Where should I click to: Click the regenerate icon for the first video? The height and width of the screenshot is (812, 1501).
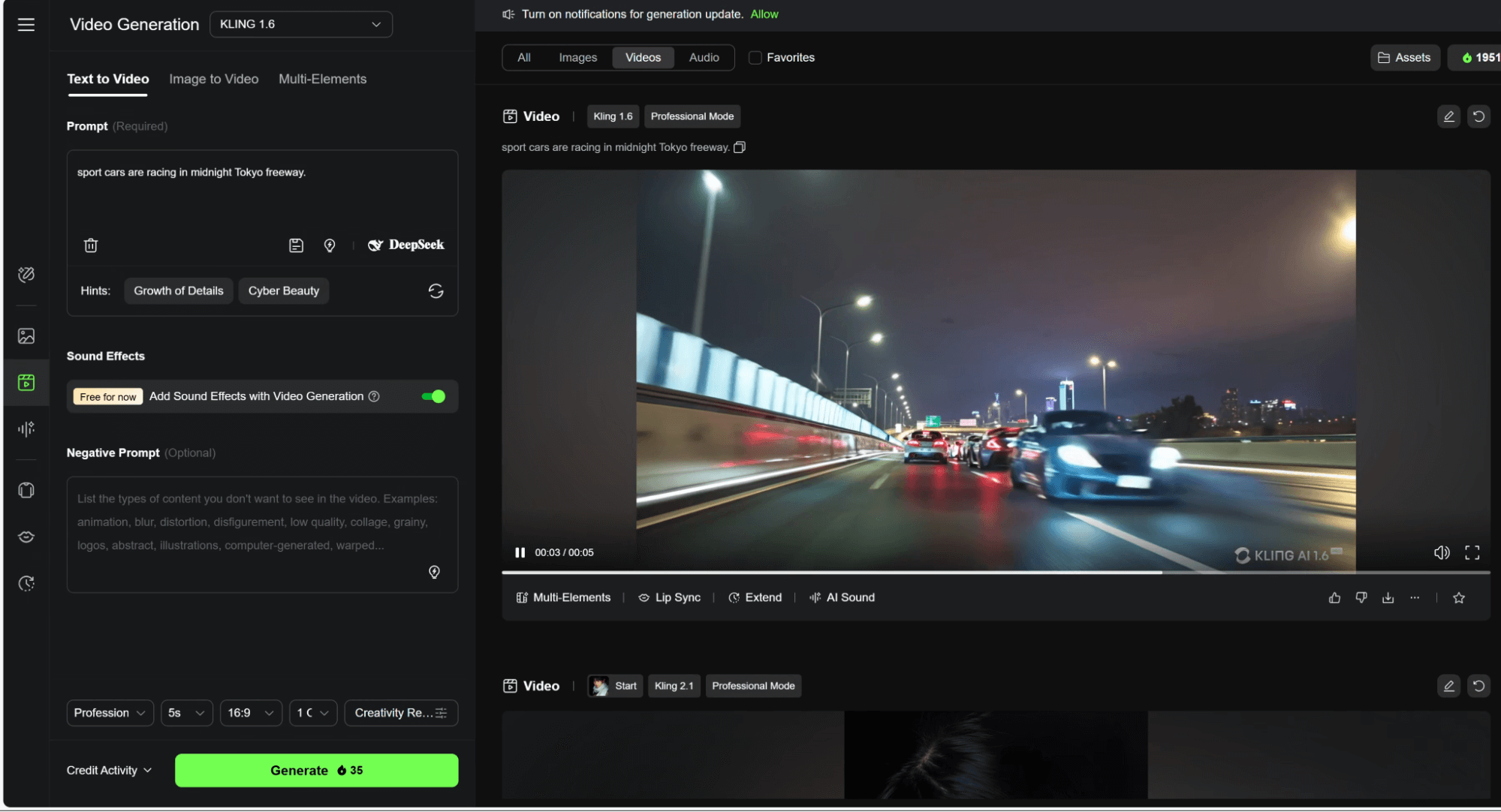[1478, 116]
